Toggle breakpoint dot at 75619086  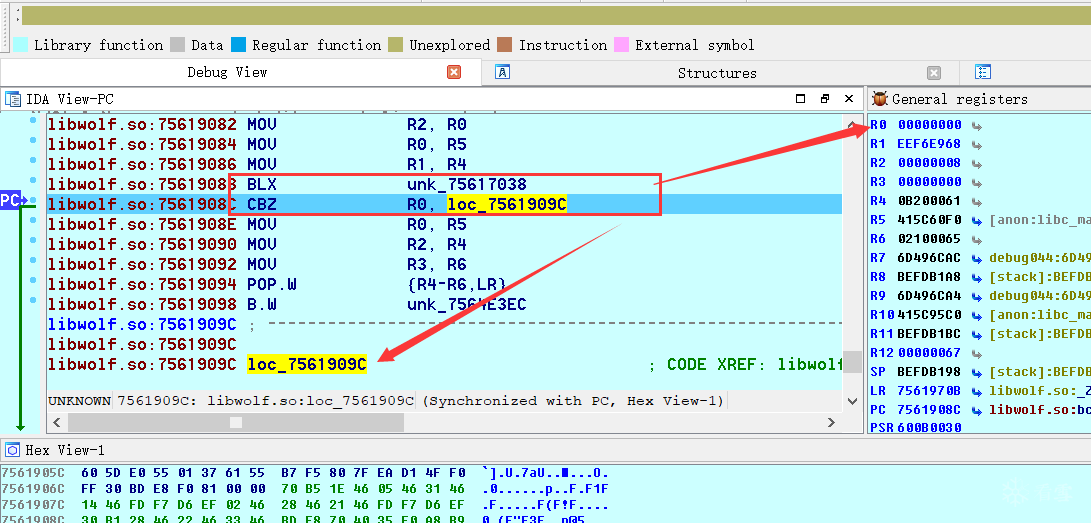click(x=33, y=161)
